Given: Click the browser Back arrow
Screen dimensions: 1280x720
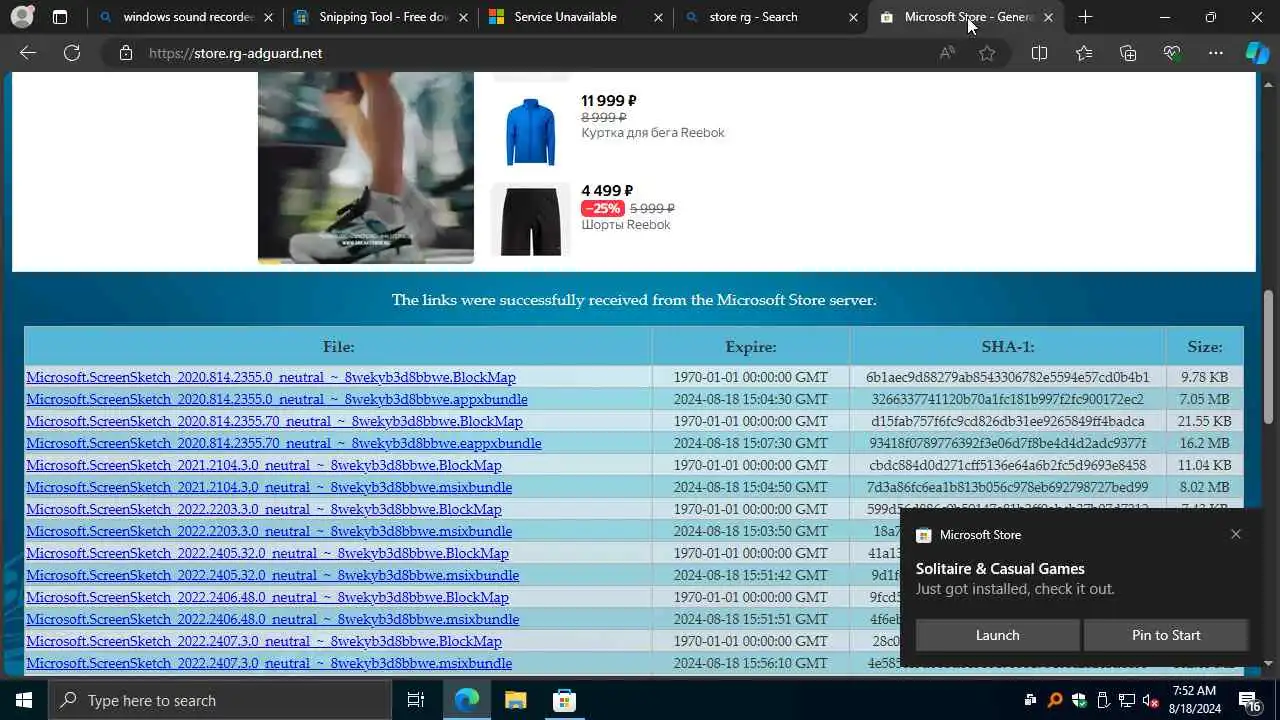Looking at the screenshot, I should pyautogui.click(x=28, y=53).
